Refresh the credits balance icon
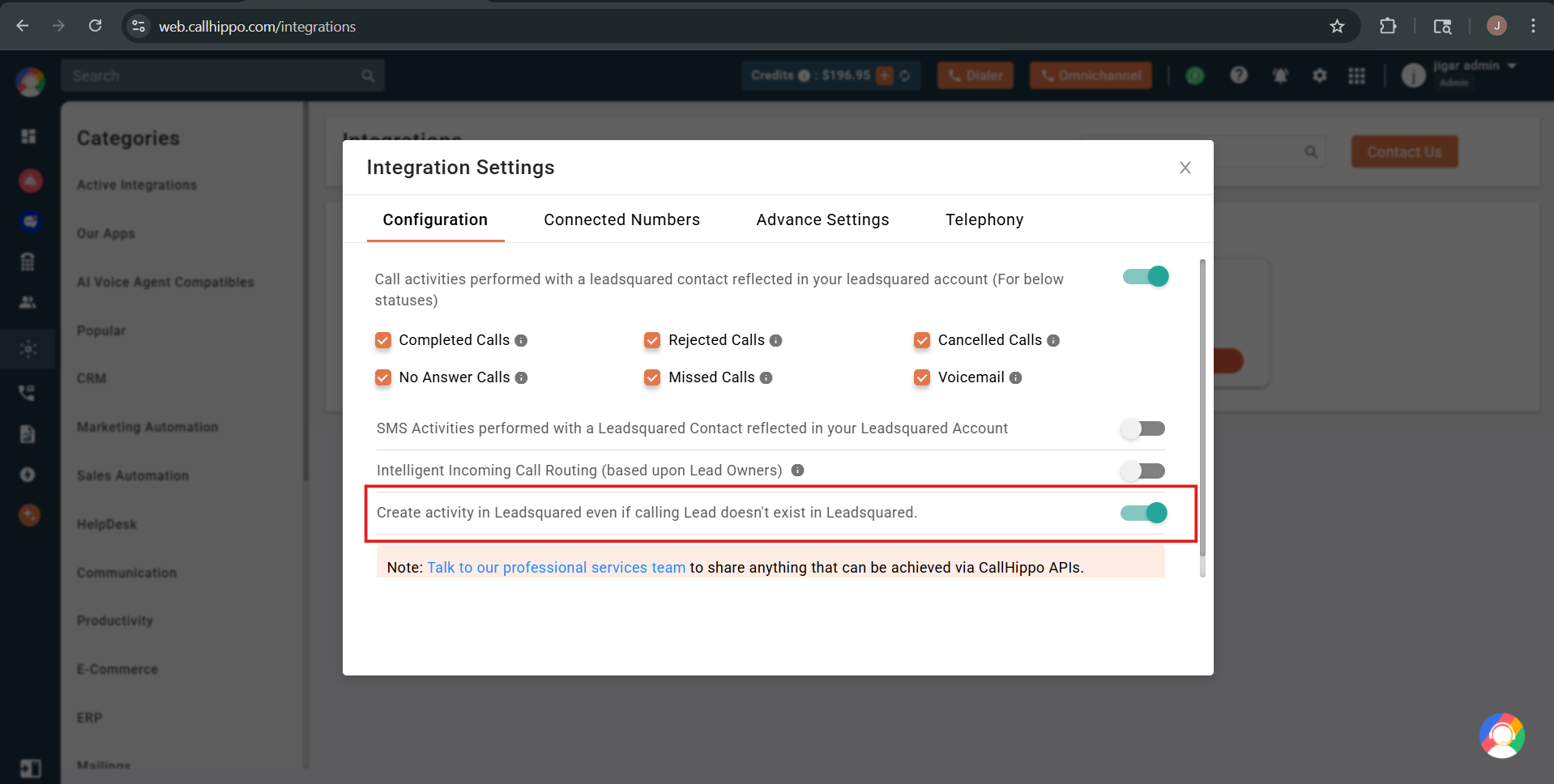Screen dimensions: 1554x784 [905, 75]
